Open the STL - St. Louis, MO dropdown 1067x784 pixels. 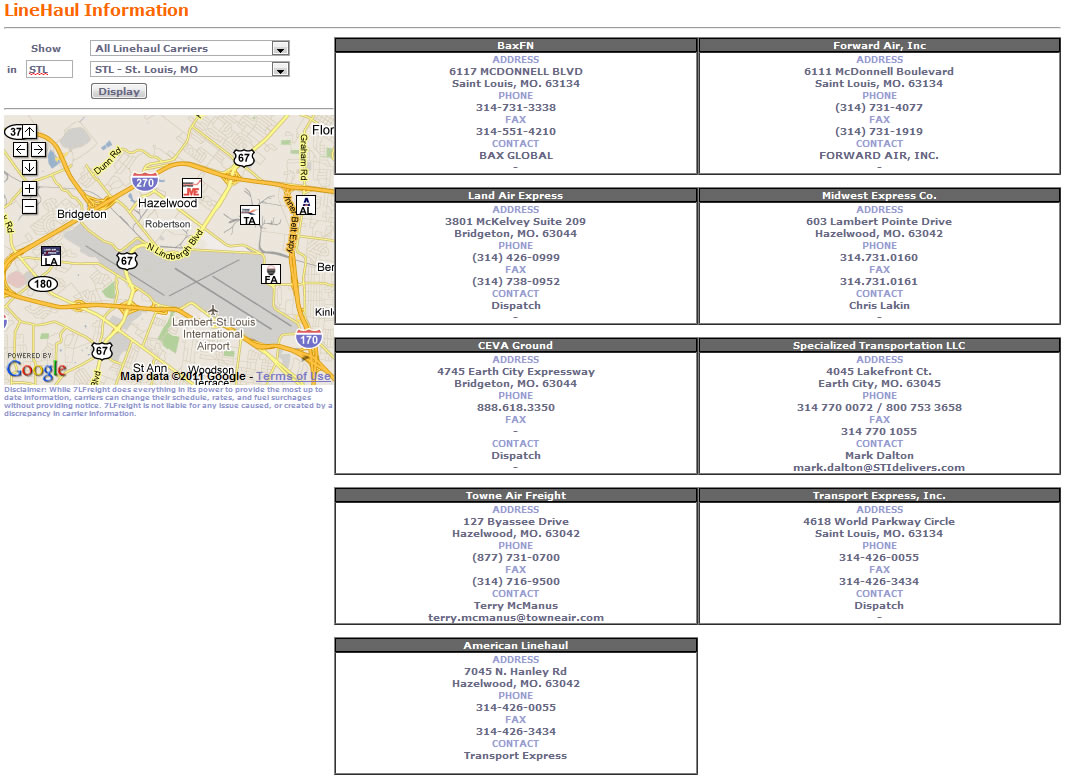click(190, 69)
